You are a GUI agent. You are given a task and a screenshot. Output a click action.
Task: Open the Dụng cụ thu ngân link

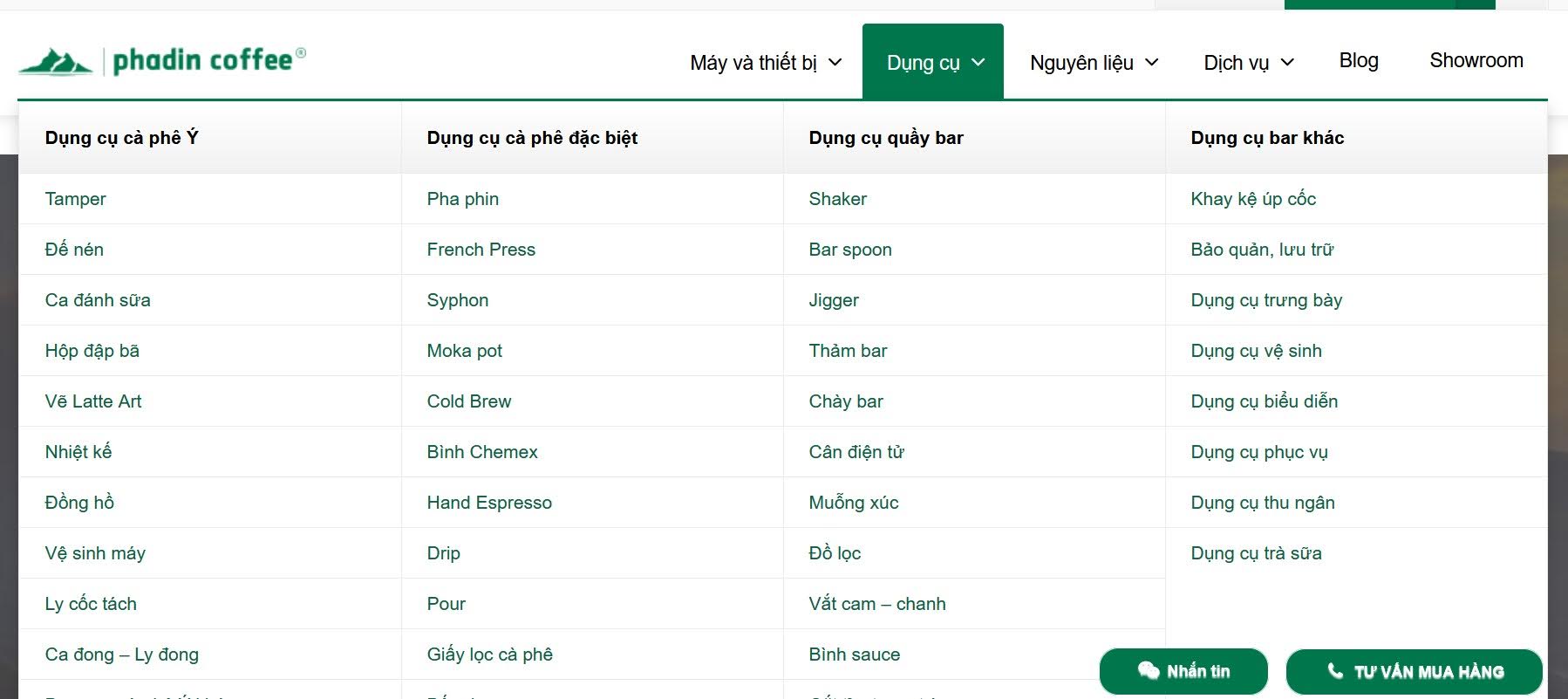(x=1263, y=503)
